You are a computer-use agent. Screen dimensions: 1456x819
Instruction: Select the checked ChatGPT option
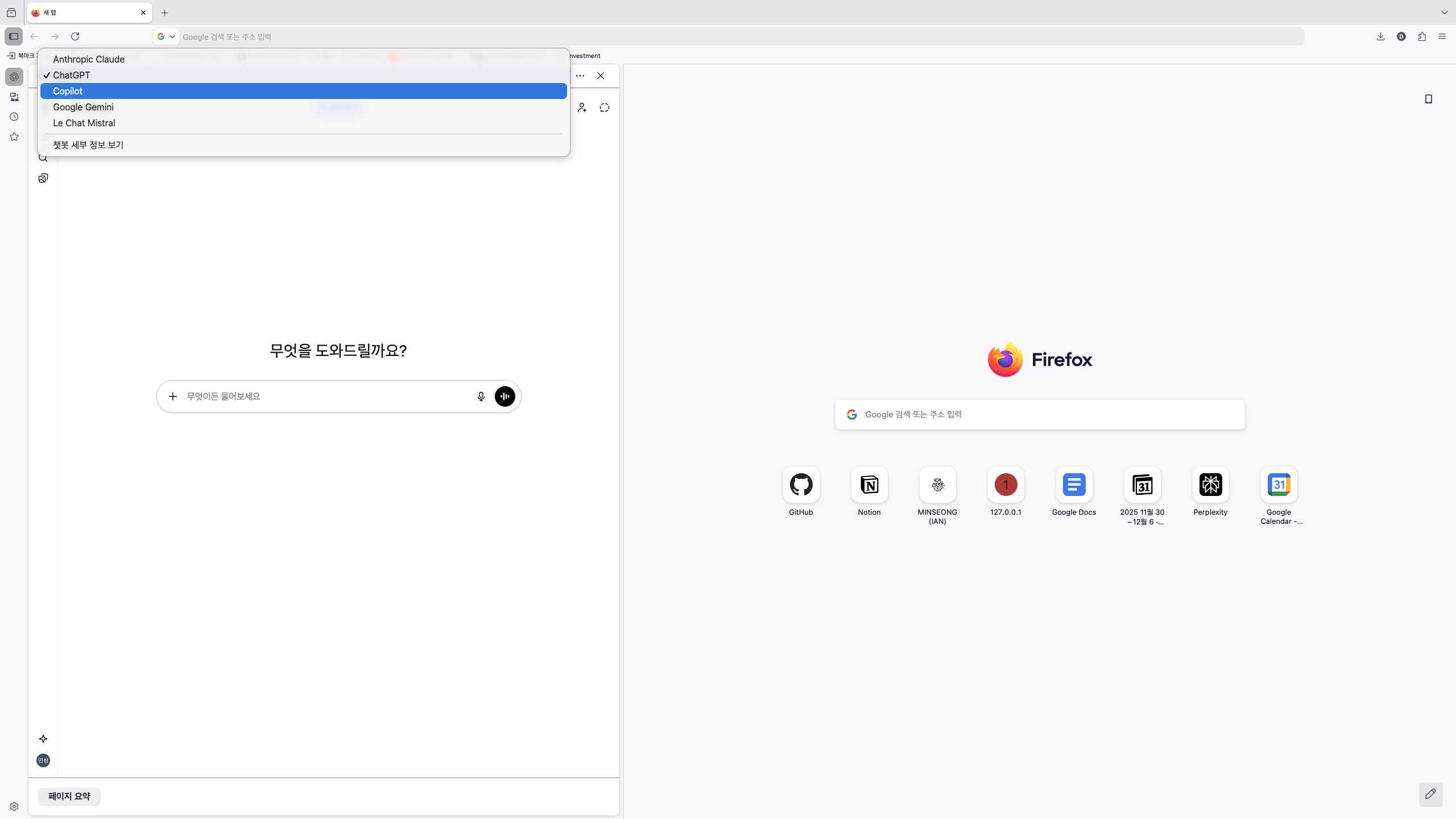[72, 75]
